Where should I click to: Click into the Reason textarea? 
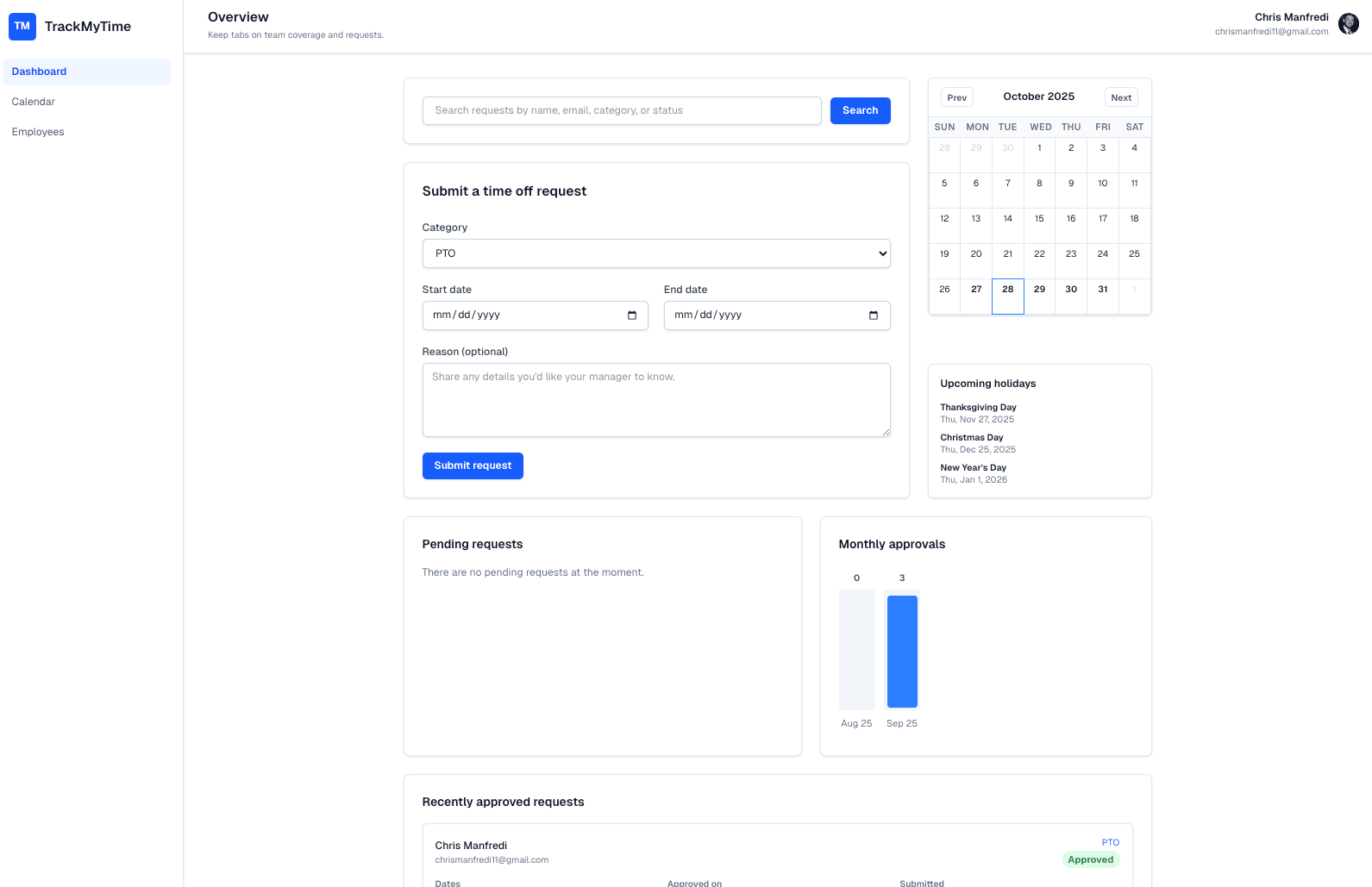(655, 400)
